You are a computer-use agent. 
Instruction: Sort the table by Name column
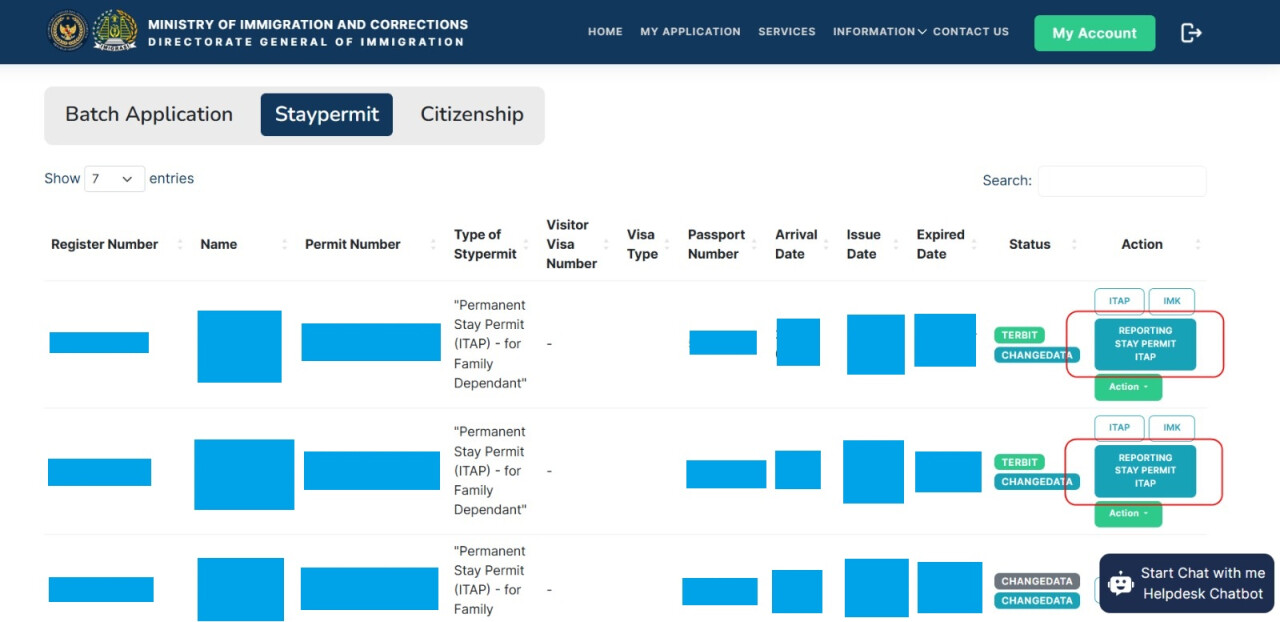(x=284, y=245)
